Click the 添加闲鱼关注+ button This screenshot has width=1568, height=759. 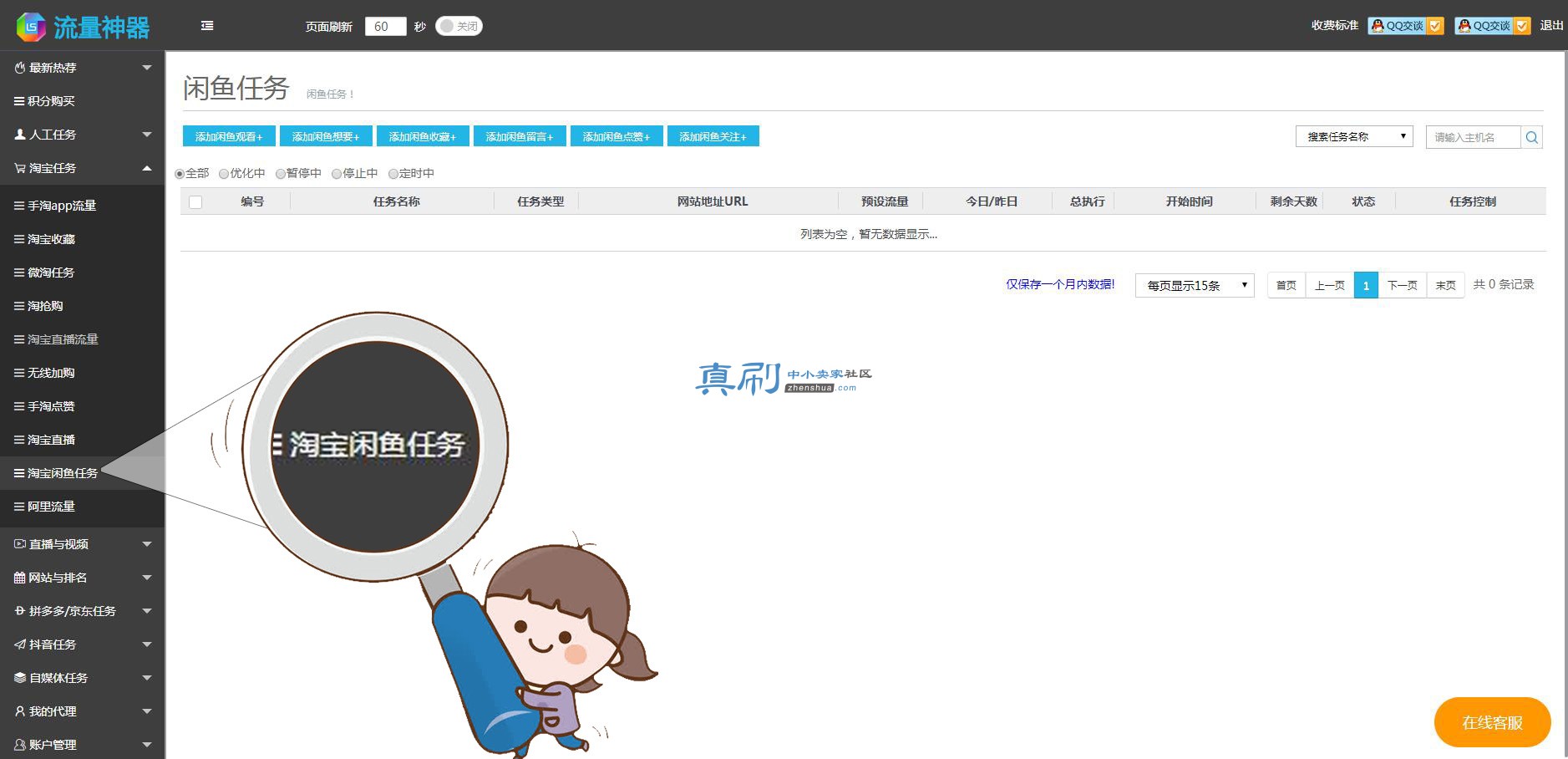click(x=713, y=136)
